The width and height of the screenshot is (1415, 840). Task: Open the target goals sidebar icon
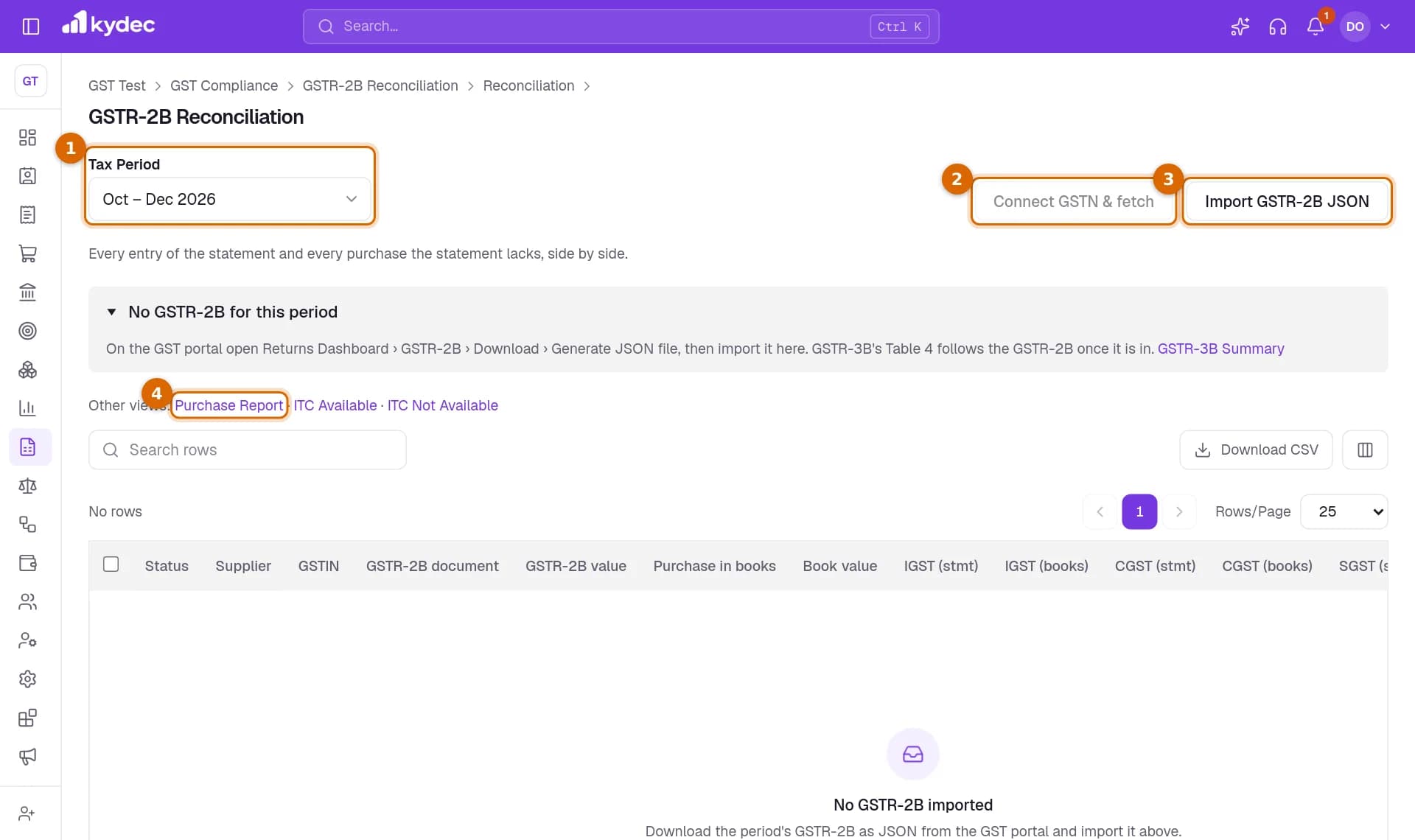click(x=27, y=331)
